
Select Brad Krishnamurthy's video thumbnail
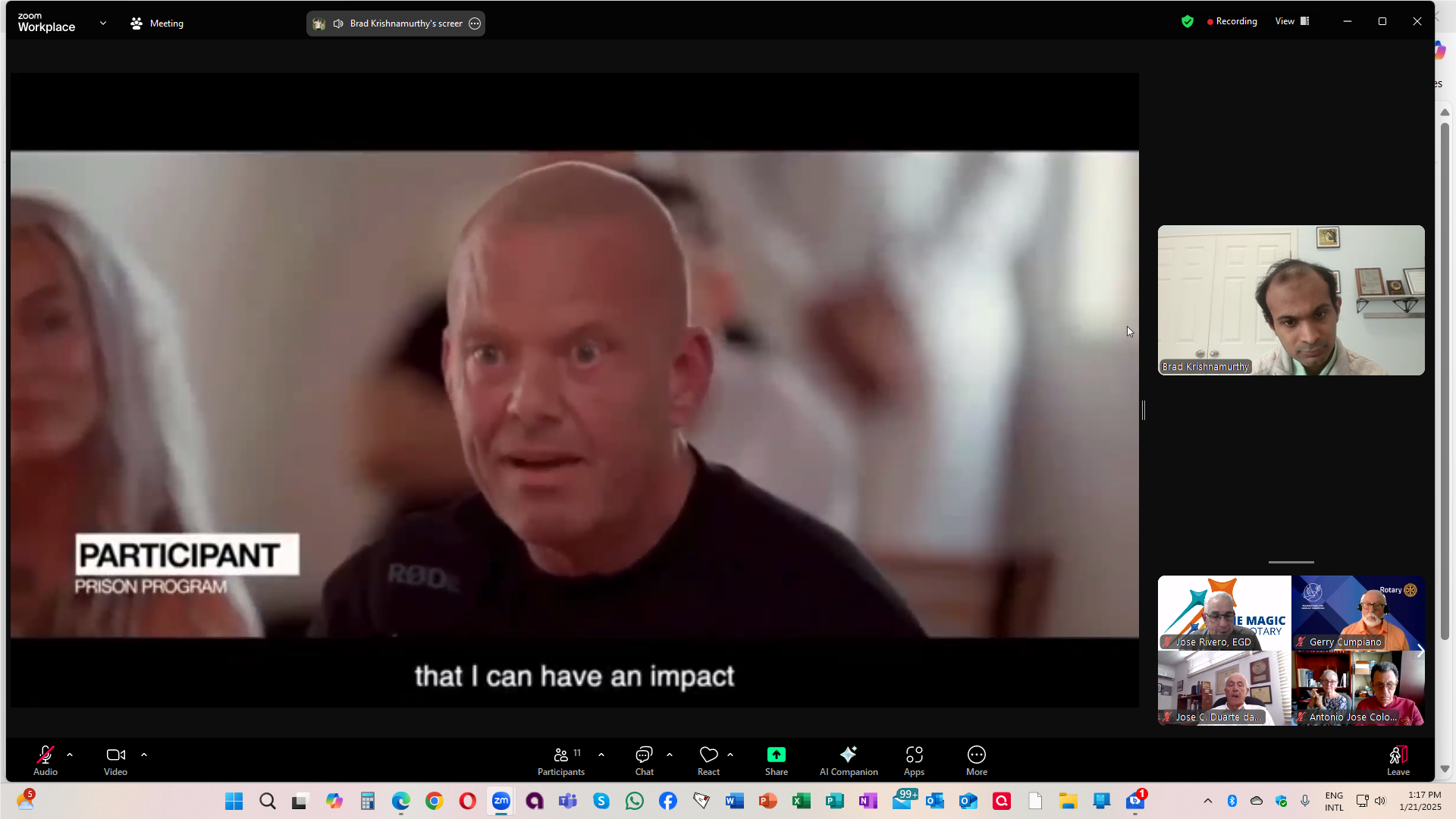pyautogui.click(x=1291, y=300)
